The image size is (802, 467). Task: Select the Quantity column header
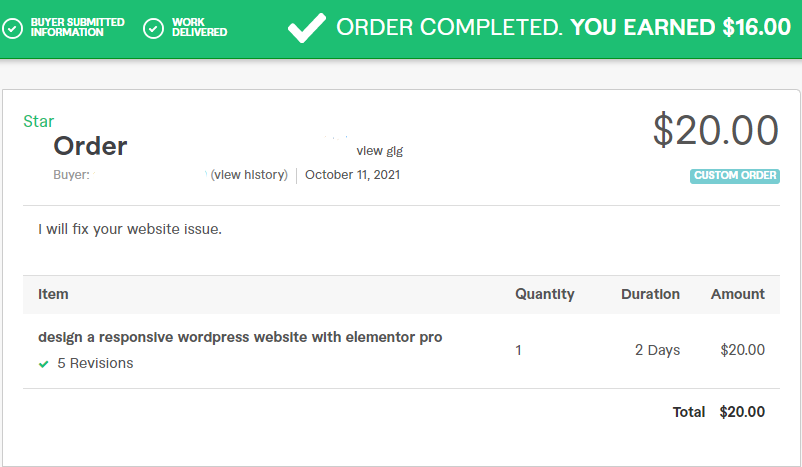(544, 294)
